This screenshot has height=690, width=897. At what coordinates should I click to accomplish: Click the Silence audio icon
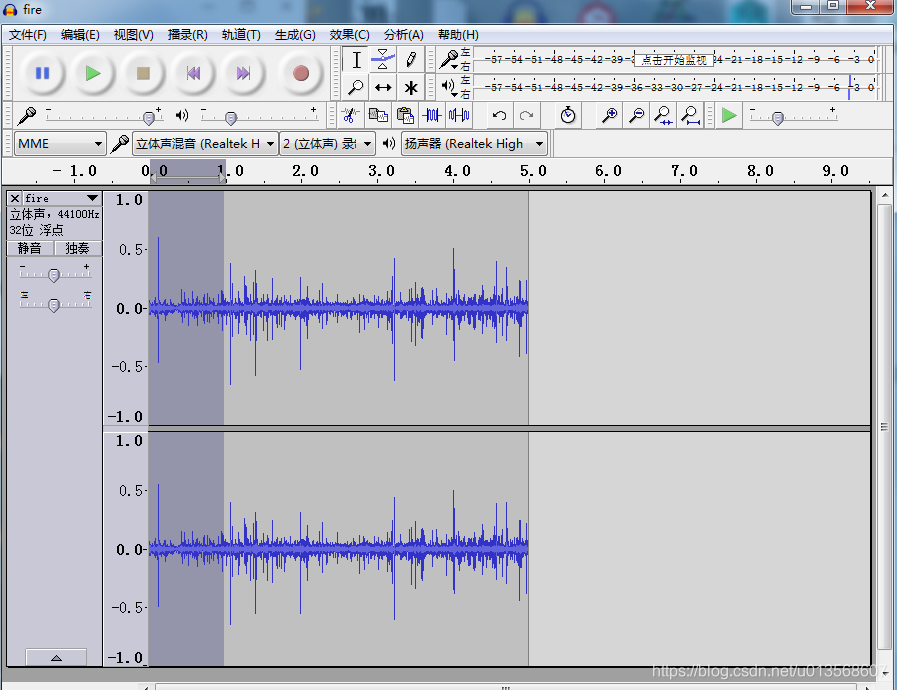click(x=459, y=116)
